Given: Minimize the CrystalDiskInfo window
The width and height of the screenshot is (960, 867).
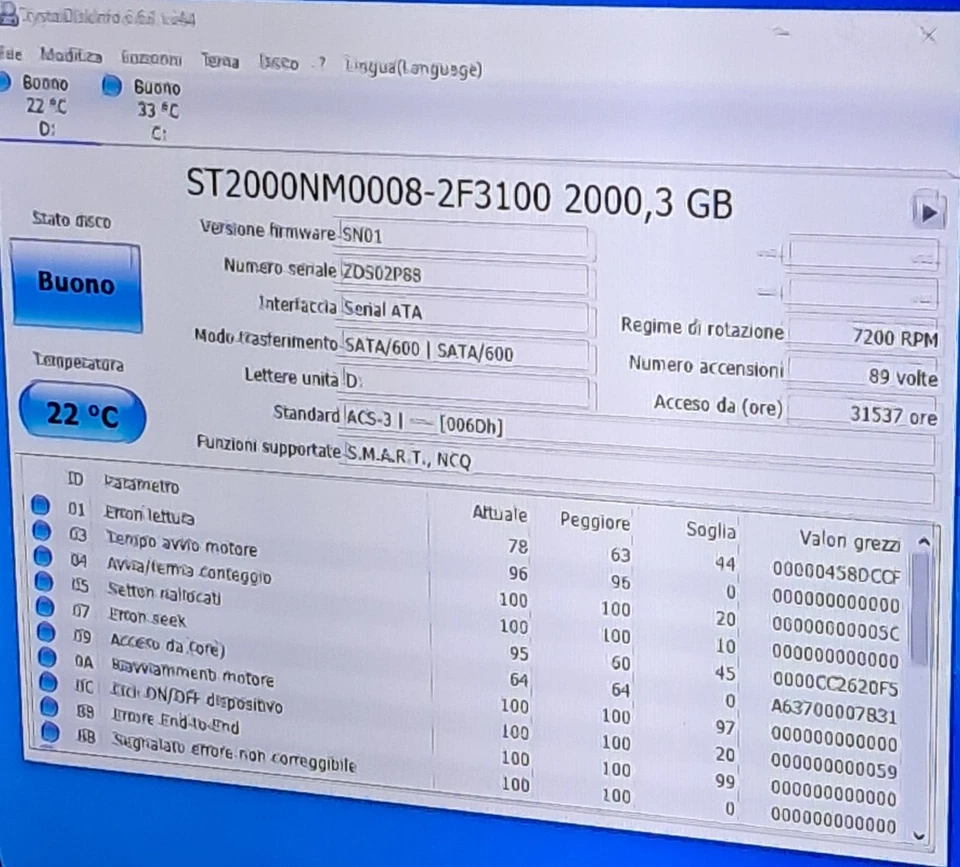Looking at the screenshot, I should (x=781, y=32).
